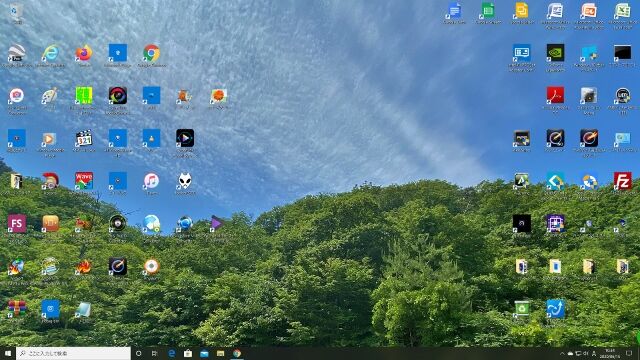
Task: Open the WinRAR stacked books icon
Action: click(x=16, y=309)
